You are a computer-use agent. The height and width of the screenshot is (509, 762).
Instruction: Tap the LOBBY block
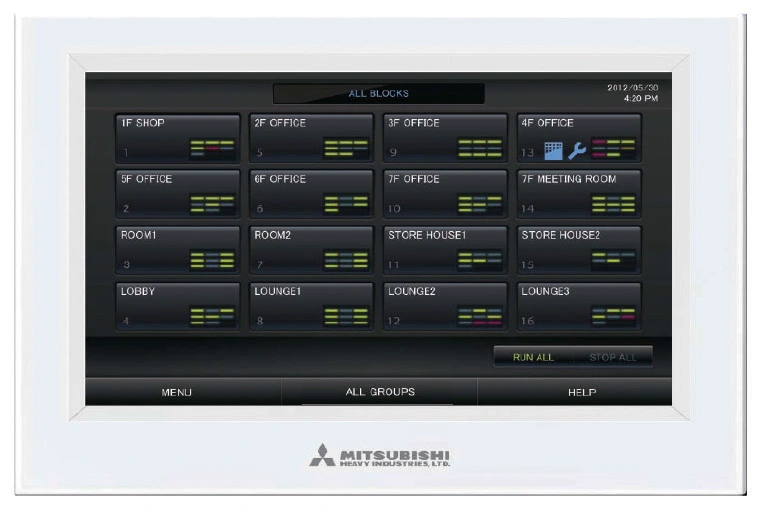click(x=178, y=307)
